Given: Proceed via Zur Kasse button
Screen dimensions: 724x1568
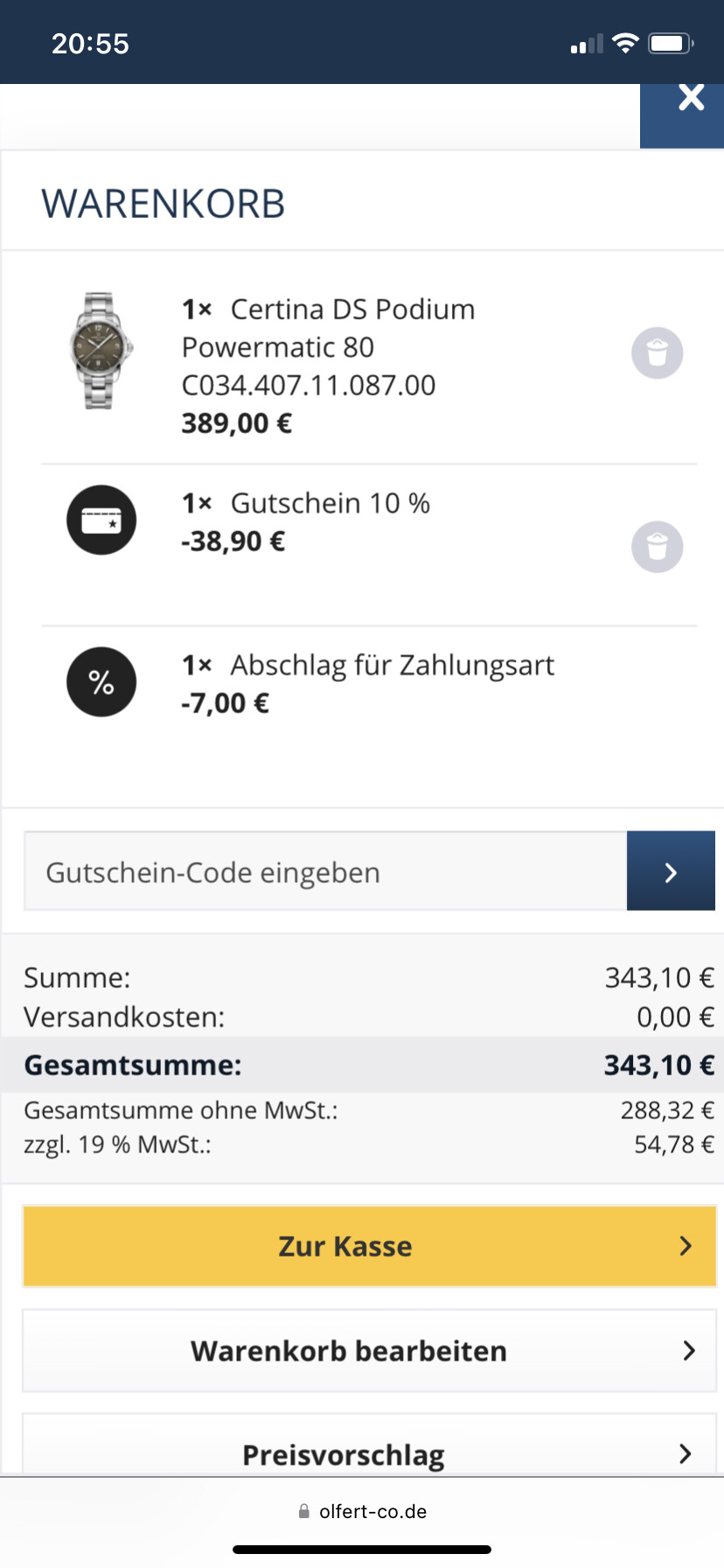Looking at the screenshot, I should (369, 1246).
